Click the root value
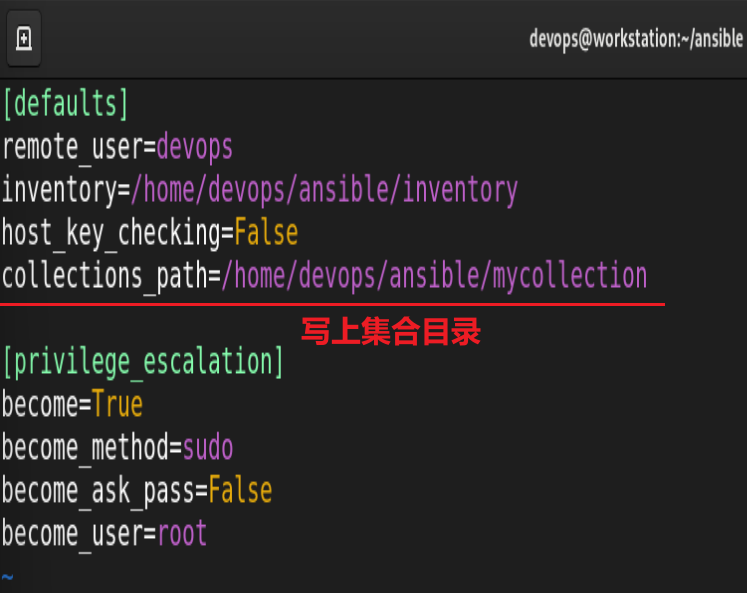This screenshot has width=747, height=593. click(182, 534)
